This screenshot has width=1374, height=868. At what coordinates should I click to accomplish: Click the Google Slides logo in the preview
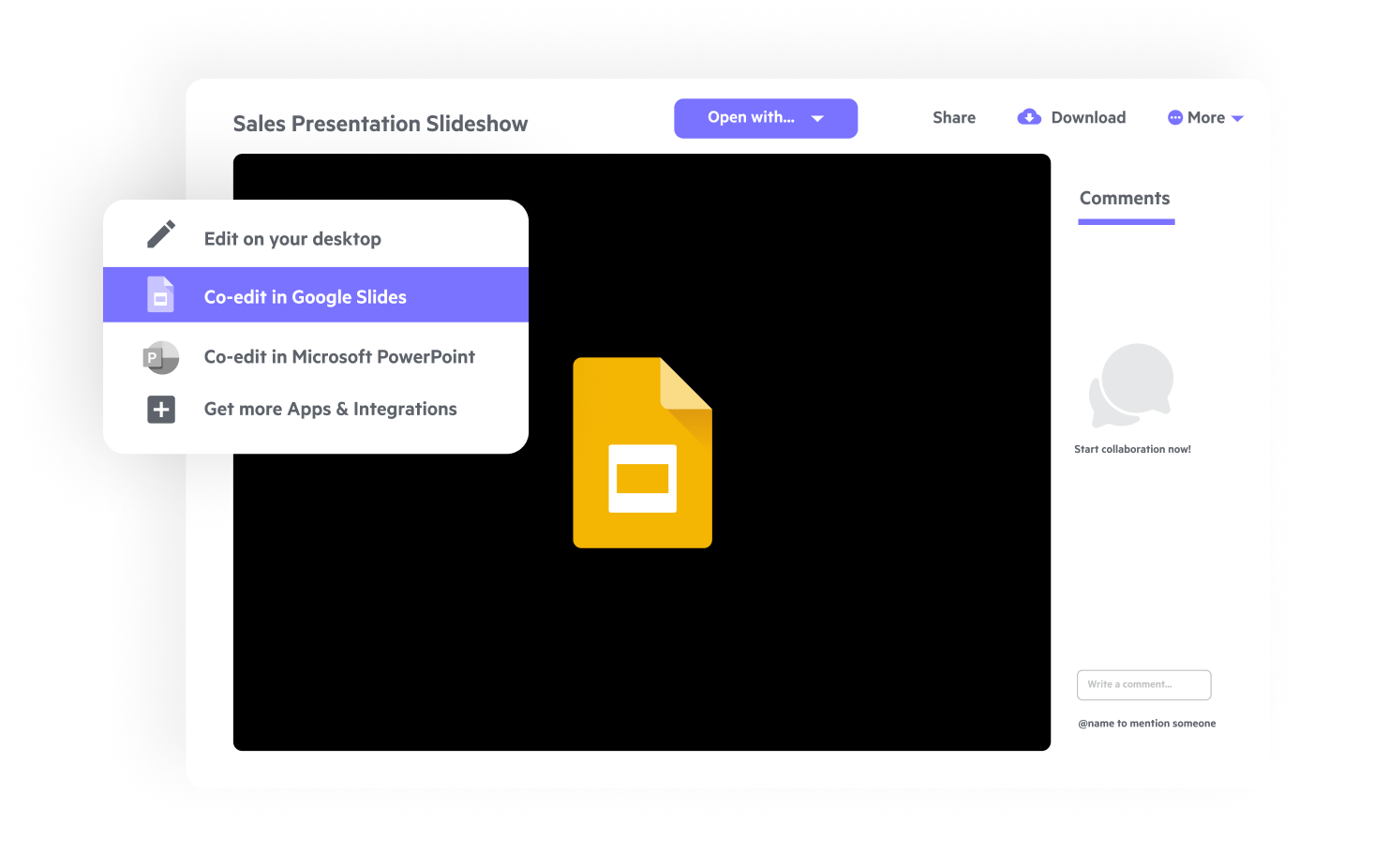tap(642, 453)
